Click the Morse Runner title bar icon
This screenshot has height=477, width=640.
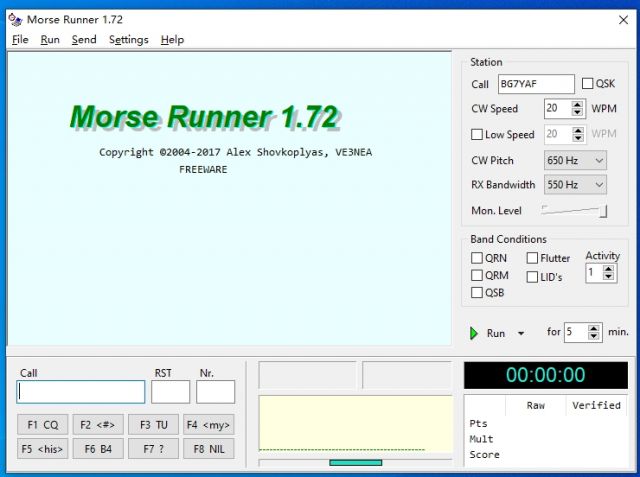15,20
